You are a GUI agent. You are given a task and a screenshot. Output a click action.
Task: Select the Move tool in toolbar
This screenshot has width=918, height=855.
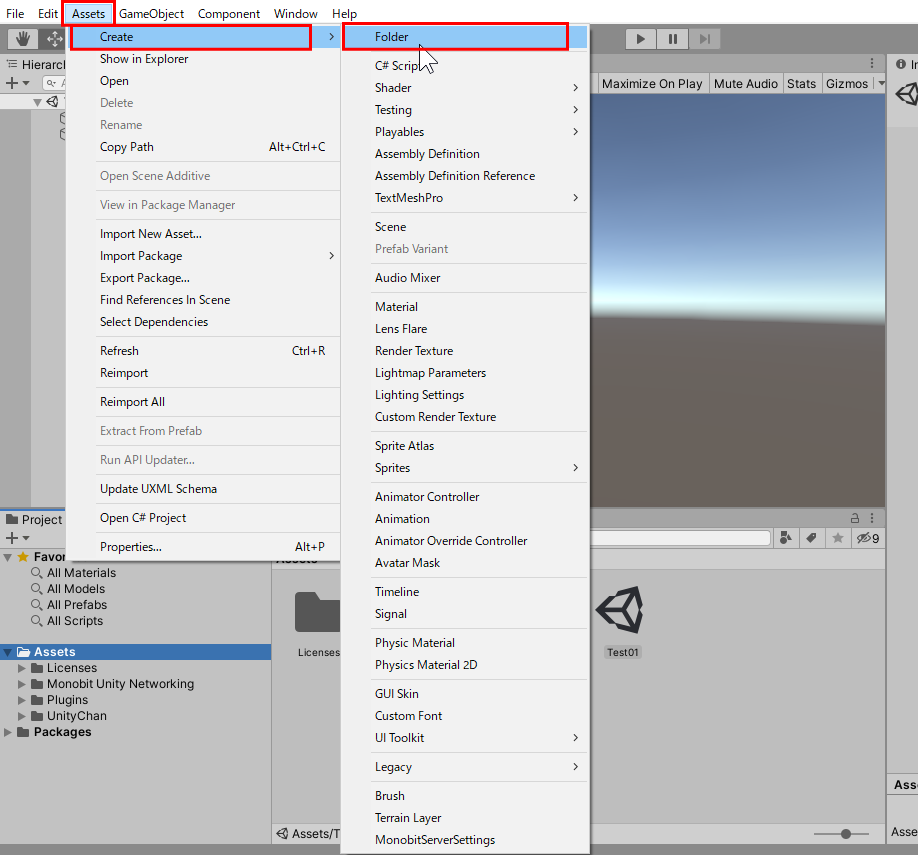point(54,39)
